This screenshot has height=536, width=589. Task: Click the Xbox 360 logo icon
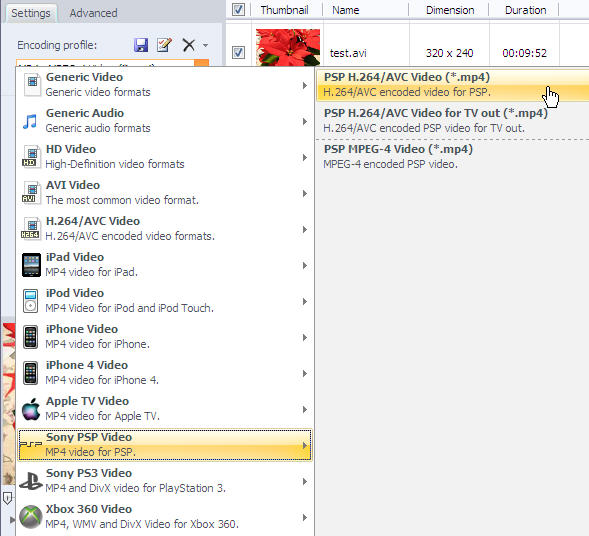(31, 517)
